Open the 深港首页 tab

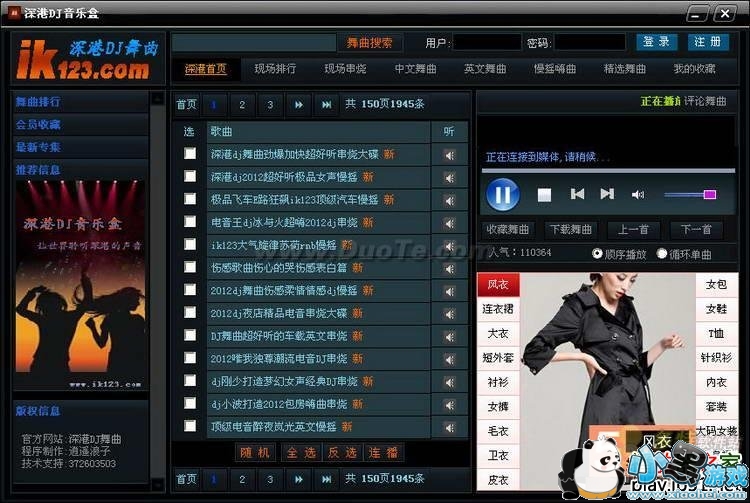[206, 69]
